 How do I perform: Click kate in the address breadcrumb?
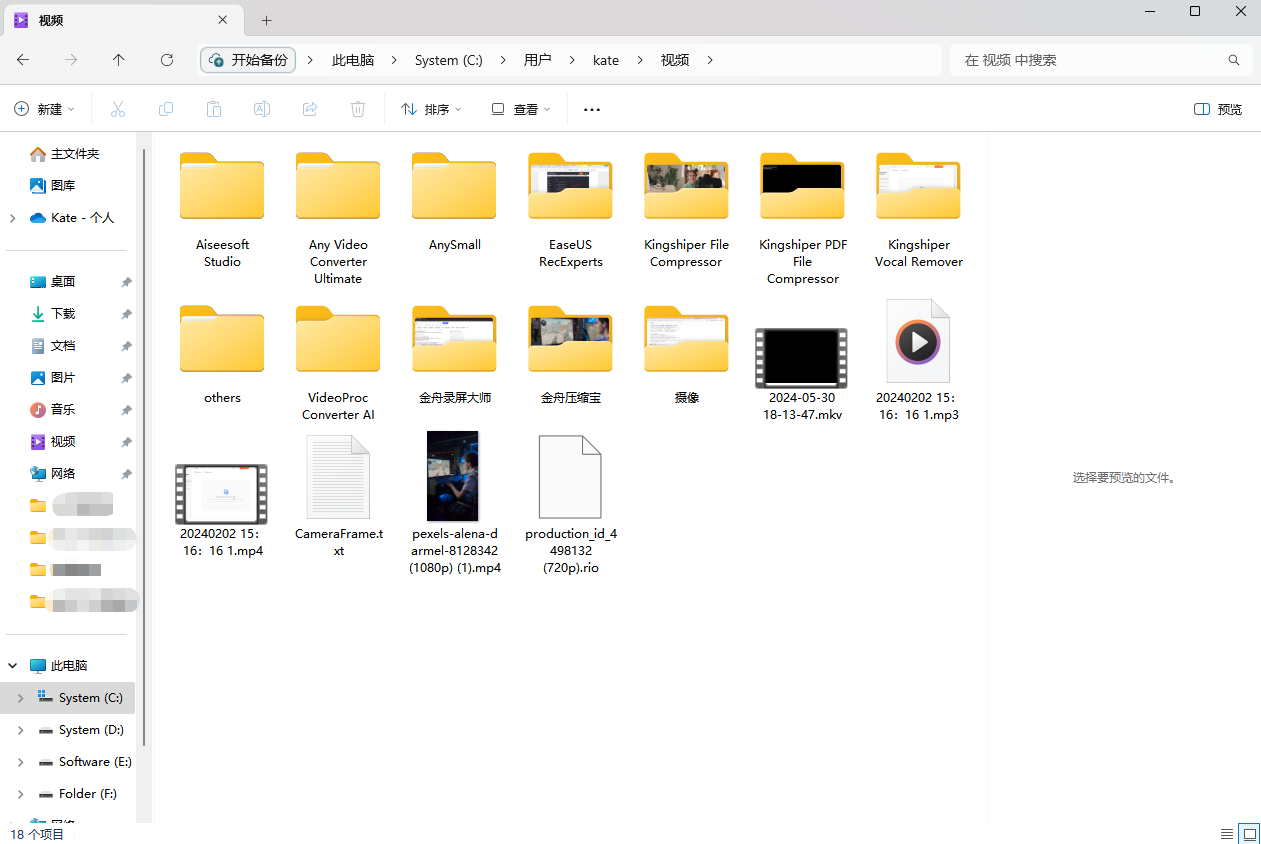(x=606, y=60)
